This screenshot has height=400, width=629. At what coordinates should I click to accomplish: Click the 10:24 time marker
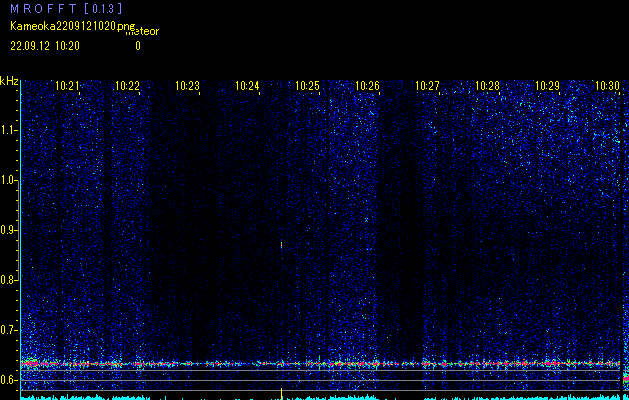pyautogui.click(x=247, y=86)
